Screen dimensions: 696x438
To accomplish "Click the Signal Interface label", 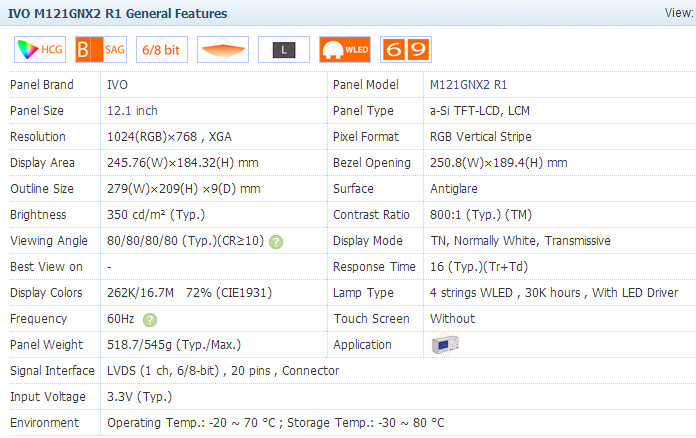I will tap(52, 371).
